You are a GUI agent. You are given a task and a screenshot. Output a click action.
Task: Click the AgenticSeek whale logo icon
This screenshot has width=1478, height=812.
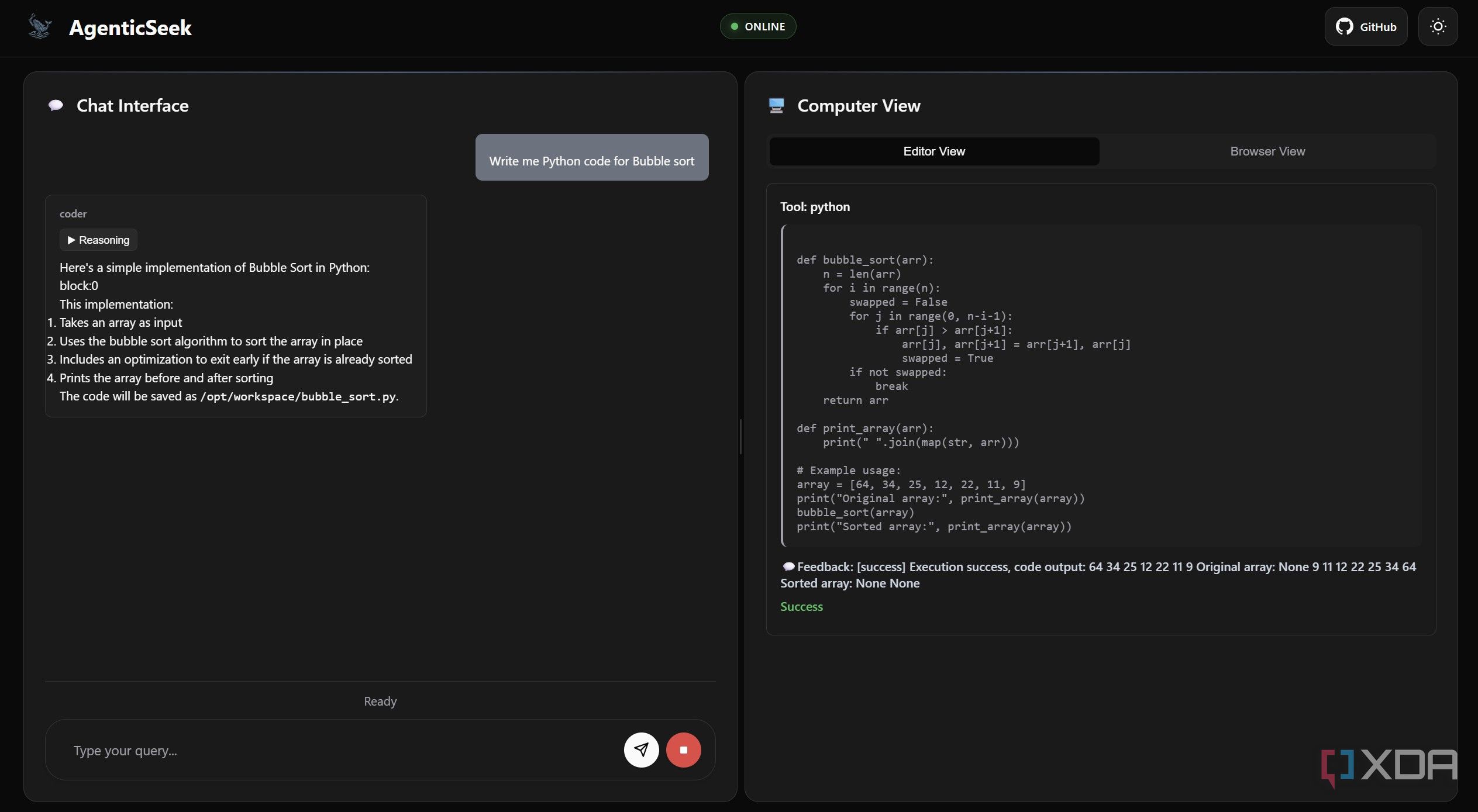click(x=40, y=27)
